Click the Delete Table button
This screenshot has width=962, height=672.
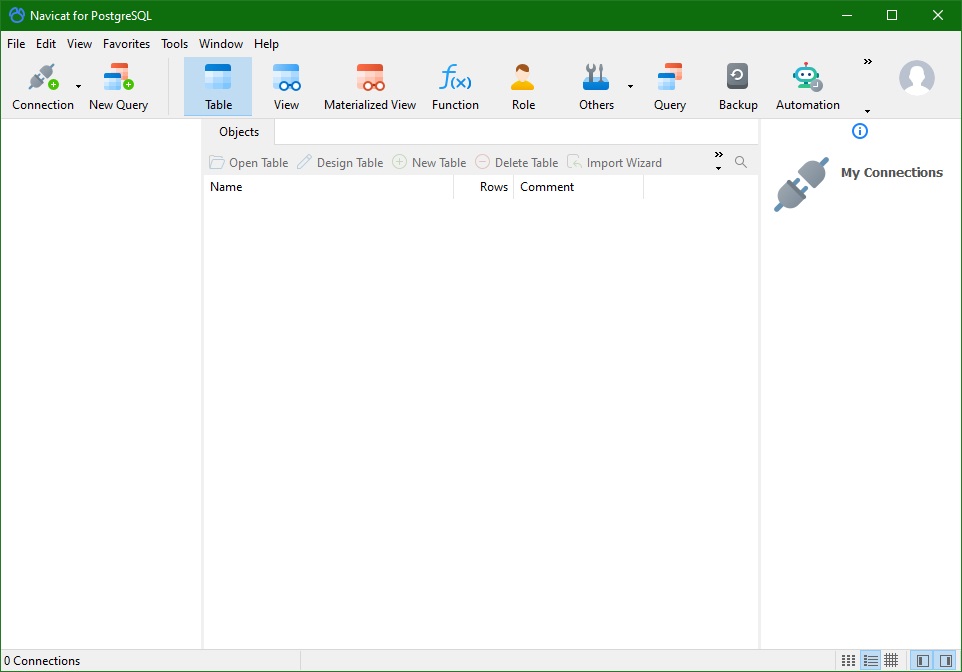(517, 163)
